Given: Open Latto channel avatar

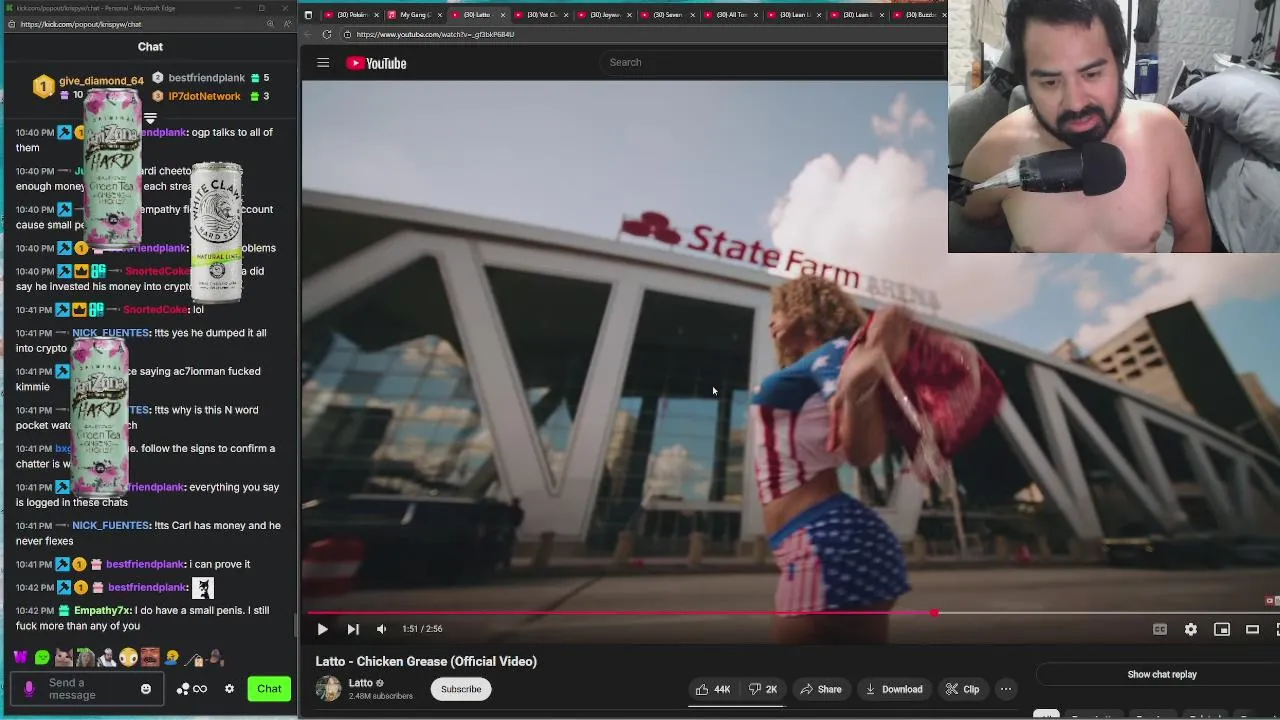Looking at the screenshot, I should click(x=328, y=689).
